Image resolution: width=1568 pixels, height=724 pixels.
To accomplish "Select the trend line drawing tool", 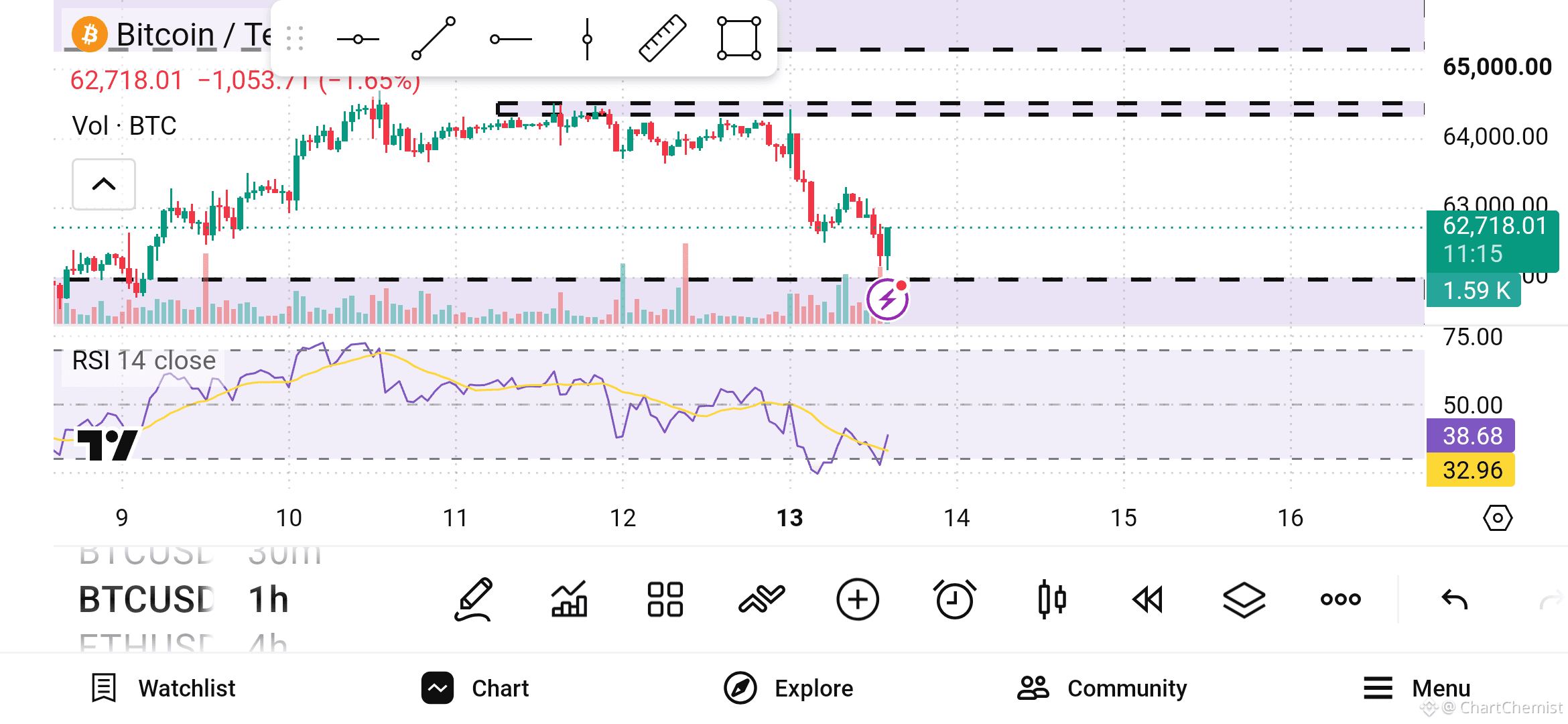I will [x=434, y=39].
